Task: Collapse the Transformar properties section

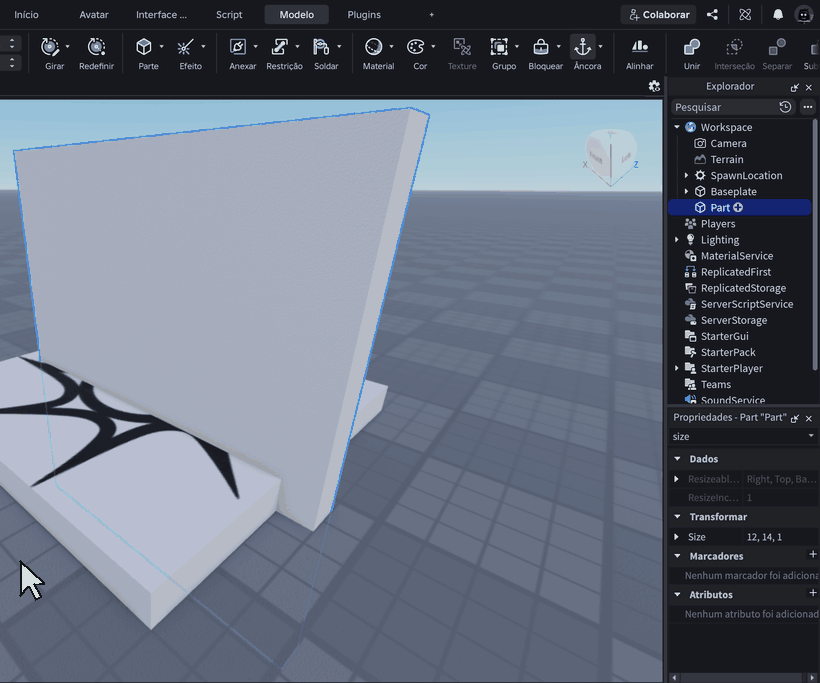Action: (678, 517)
